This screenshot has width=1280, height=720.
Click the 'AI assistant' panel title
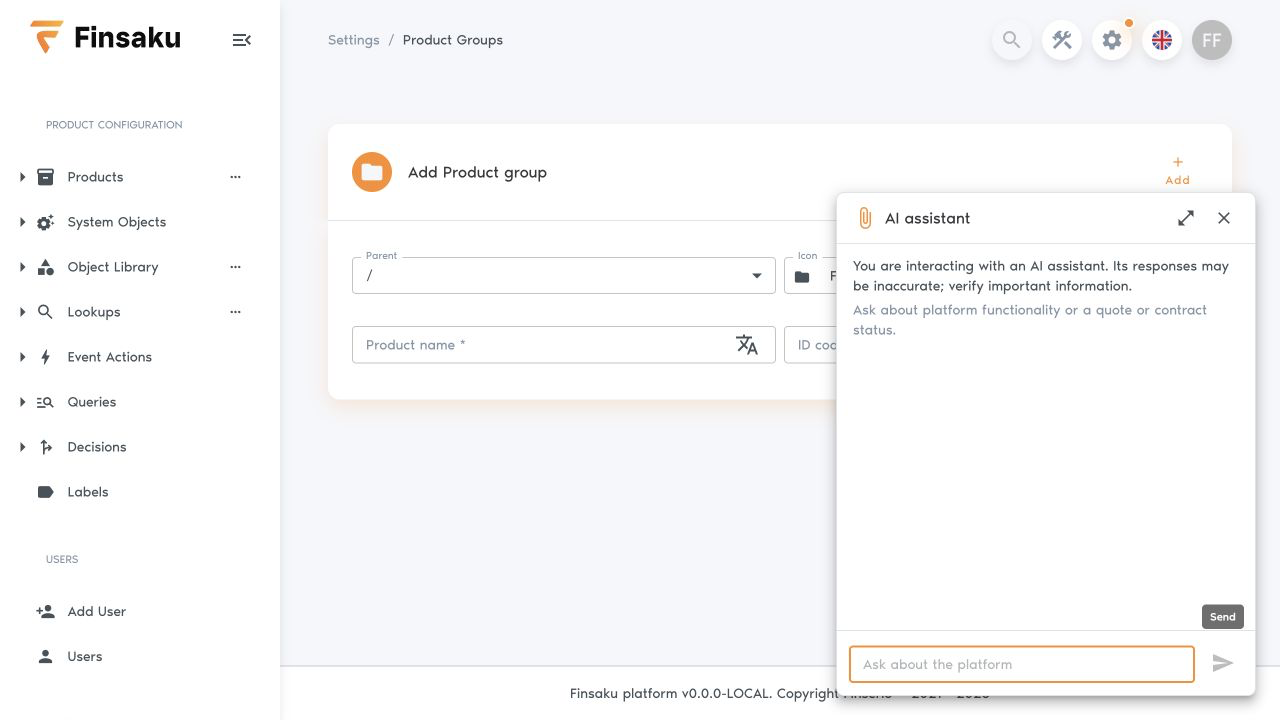click(927, 218)
